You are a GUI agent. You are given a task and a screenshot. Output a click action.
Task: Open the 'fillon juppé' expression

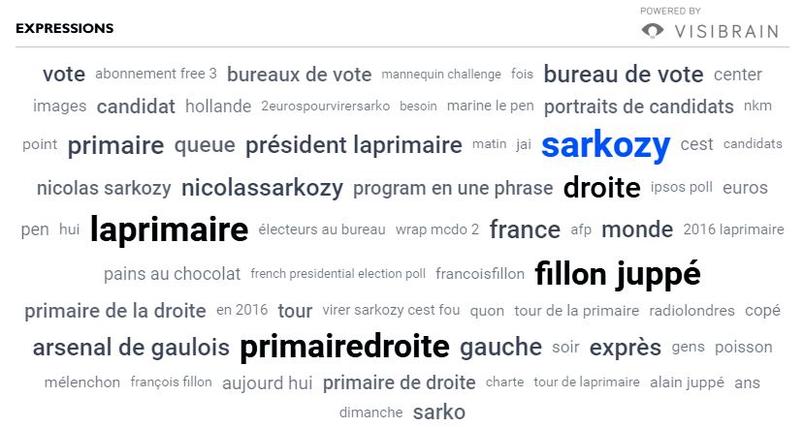point(617,272)
